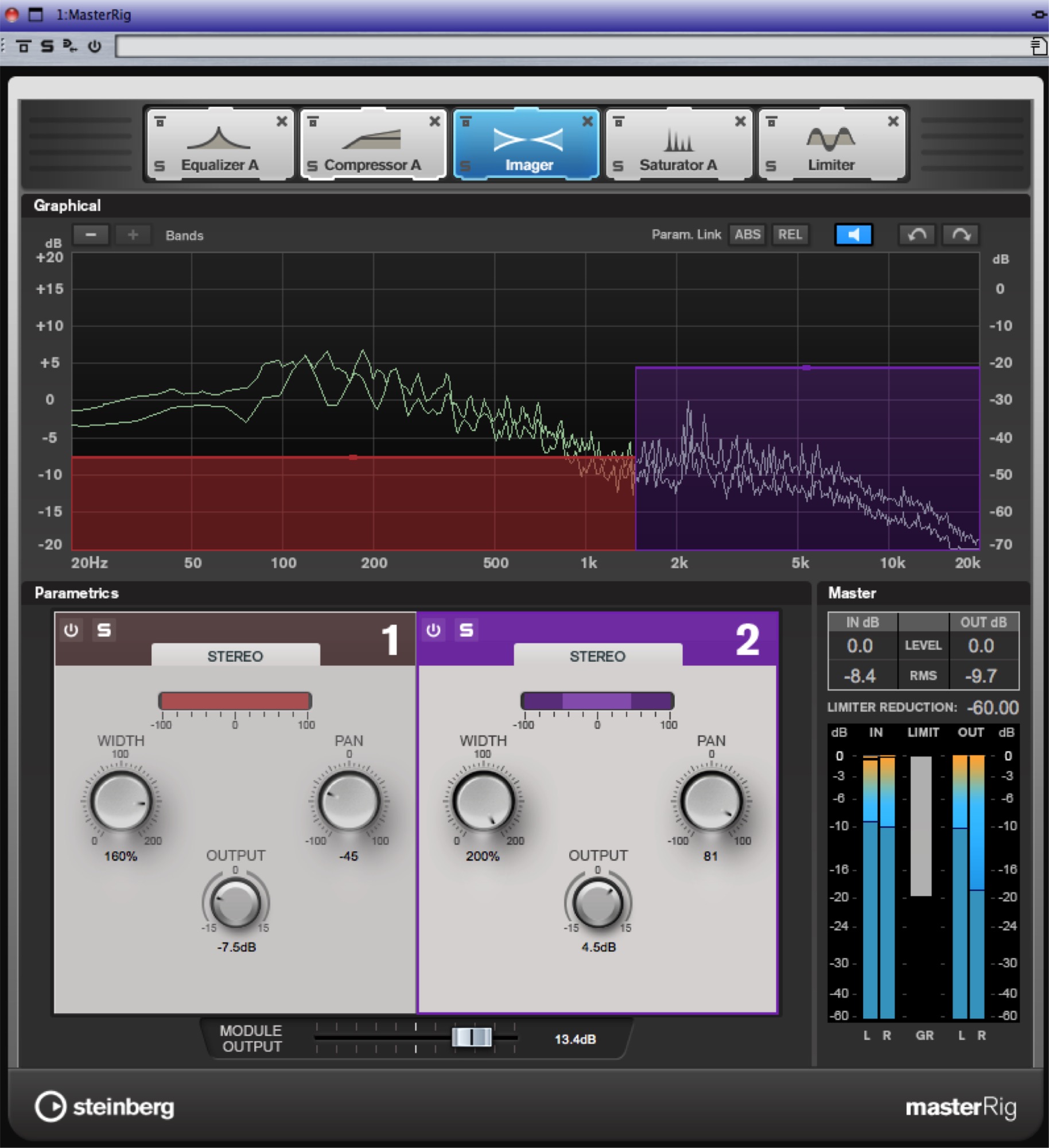The height and width of the screenshot is (1148, 1049).
Task: Toggle power button for band 1
Action: coord(71,630)
